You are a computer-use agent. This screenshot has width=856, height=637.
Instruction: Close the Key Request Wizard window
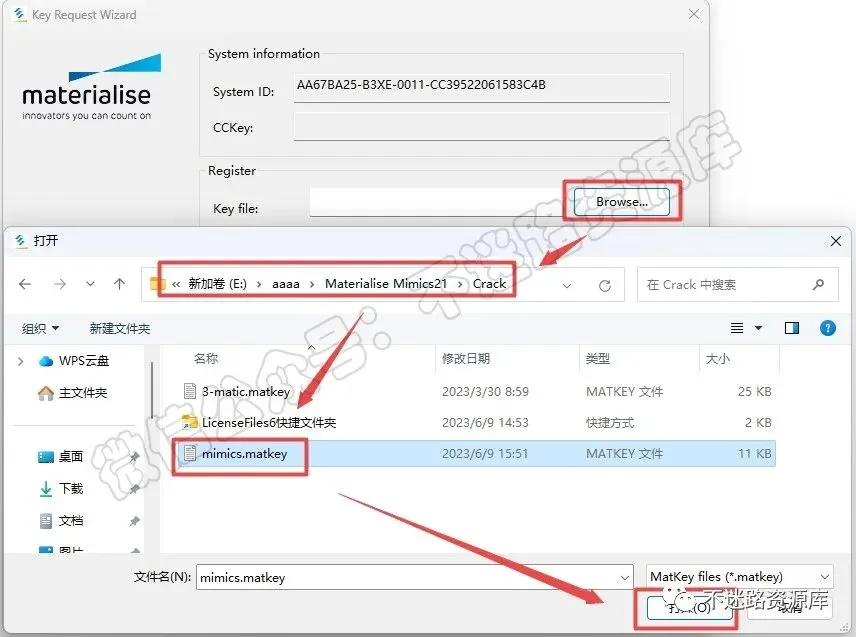pyautogui.click(x=693, y=14)
